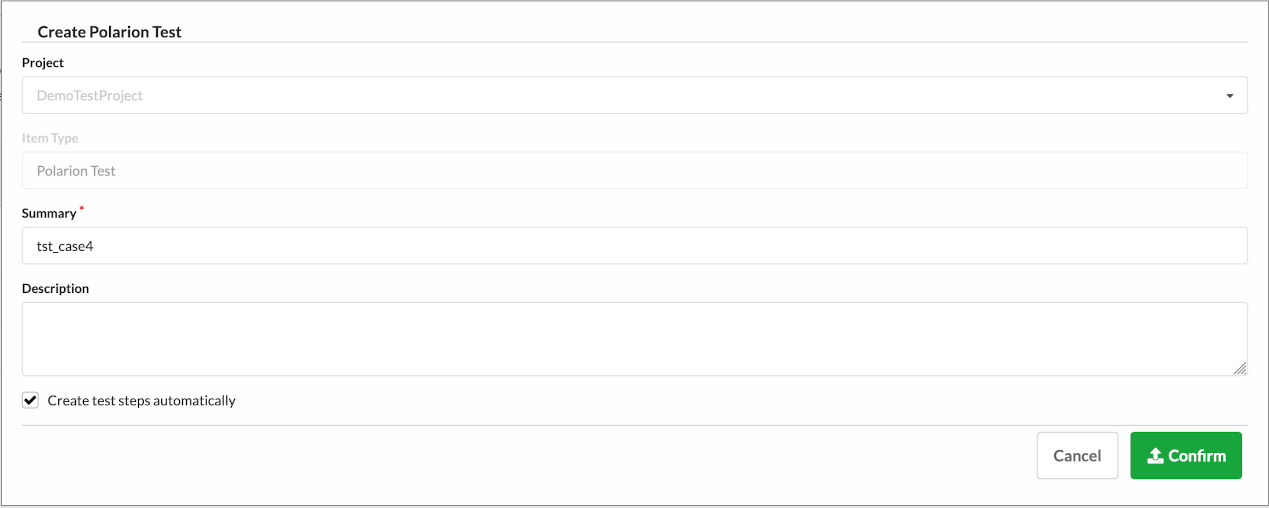Click the red required asterisk beside Summary
1269x508 pixels.
tap(81, 209)
